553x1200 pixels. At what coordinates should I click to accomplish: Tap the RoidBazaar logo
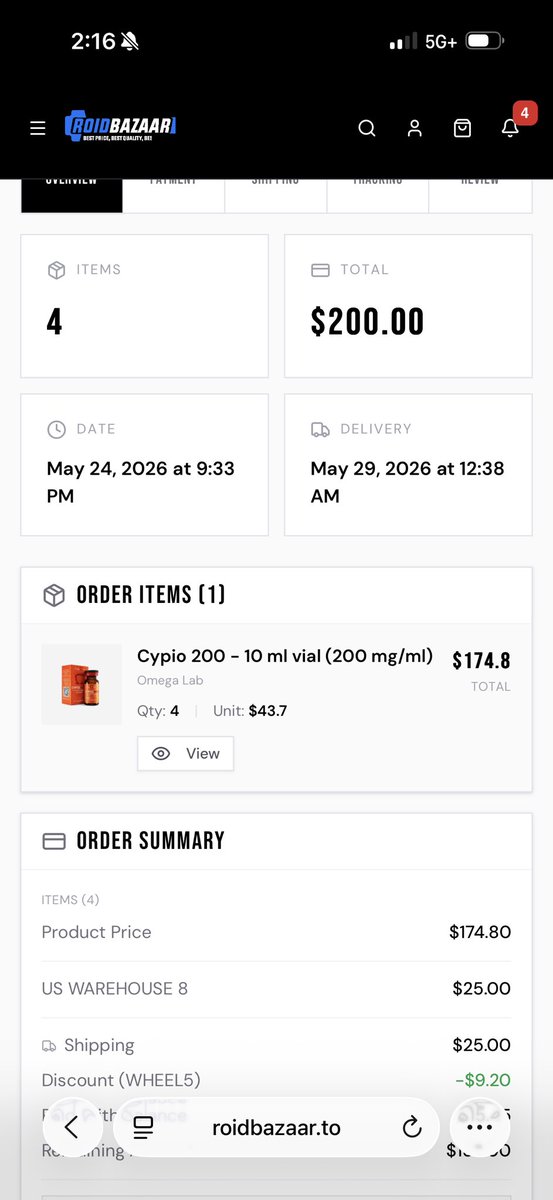click(121, 126)
